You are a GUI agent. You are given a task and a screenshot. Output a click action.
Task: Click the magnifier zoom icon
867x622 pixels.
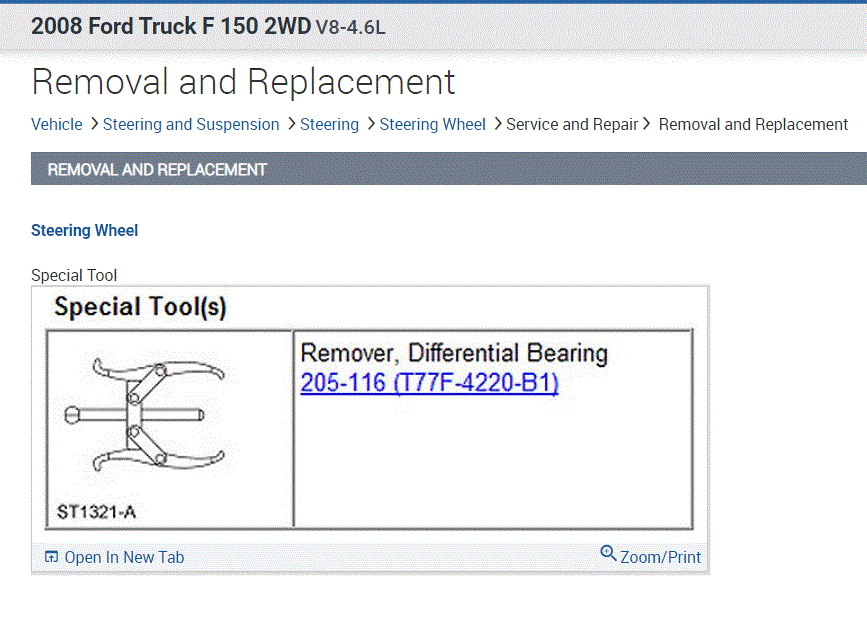tap(608, 553)
